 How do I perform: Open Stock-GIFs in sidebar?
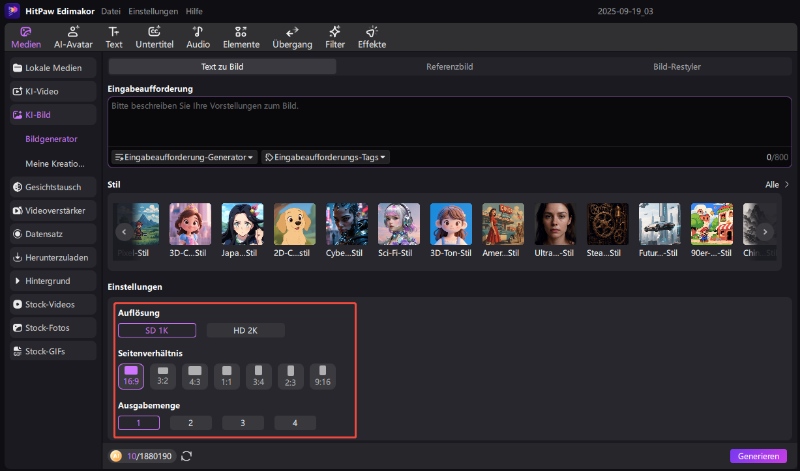53,351
